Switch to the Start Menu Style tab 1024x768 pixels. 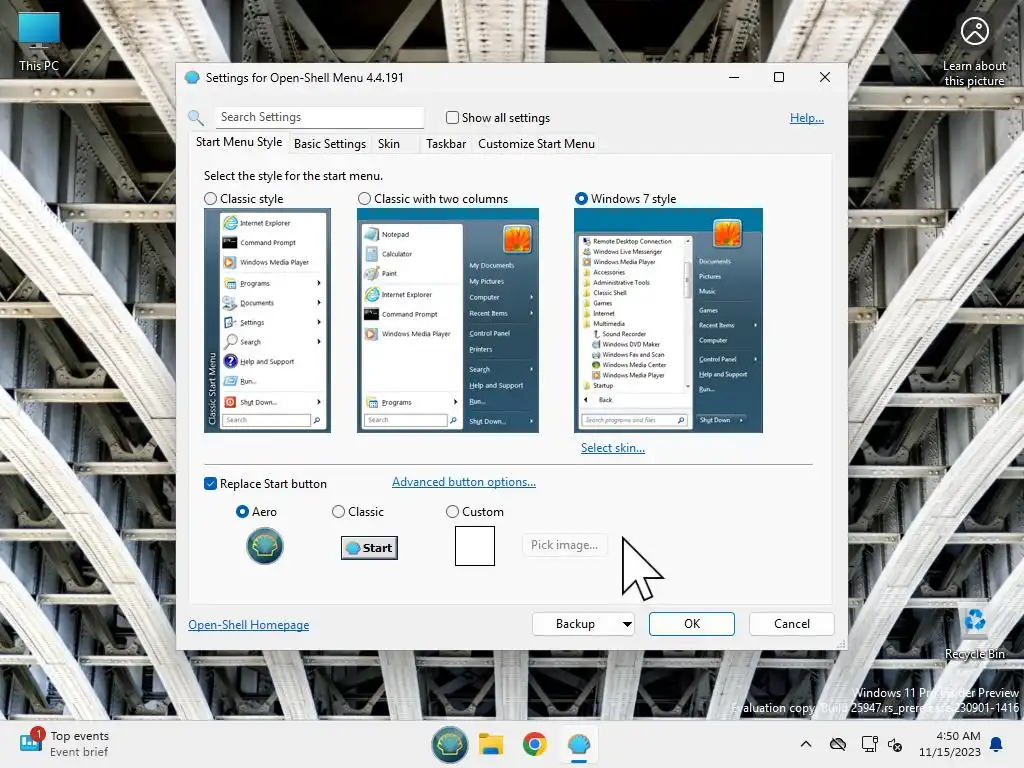(239, 142)
